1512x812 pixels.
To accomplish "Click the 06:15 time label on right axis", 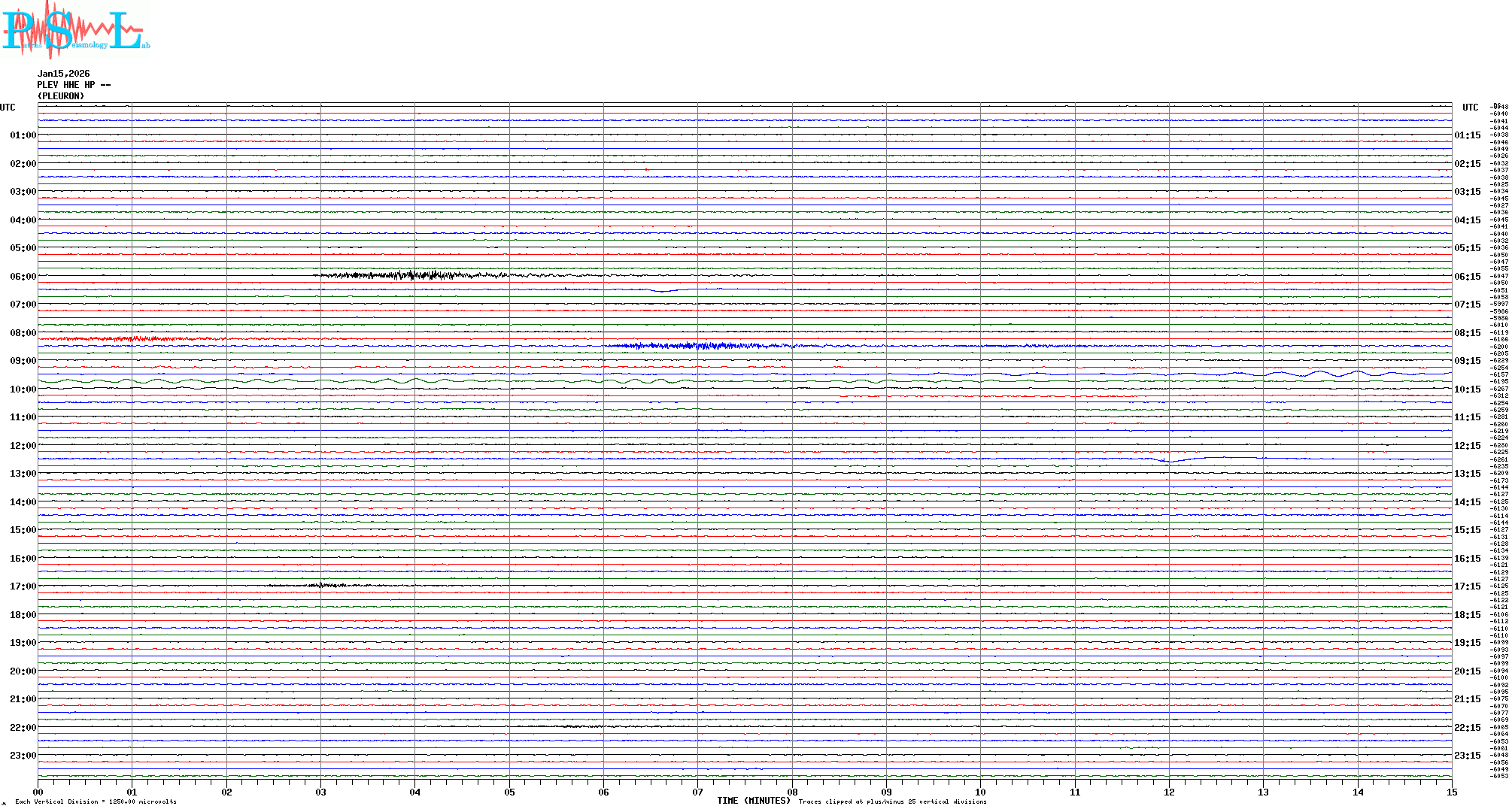I will 1467,277.
